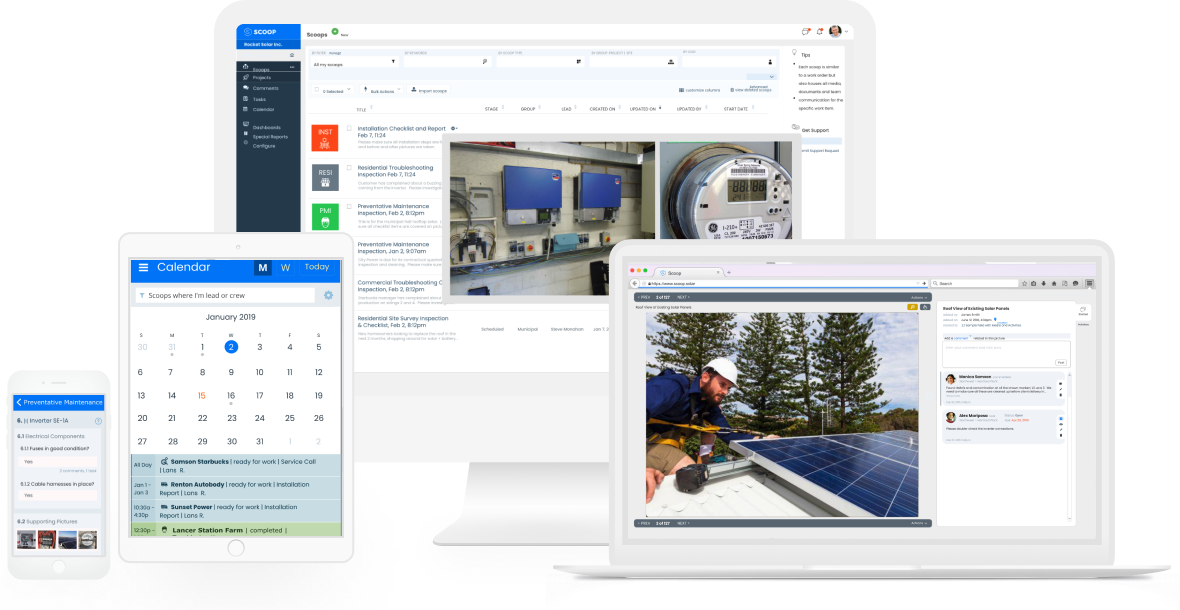
Task: Click browser back arrow in laptop window
Action: click(x=634, y=284)
